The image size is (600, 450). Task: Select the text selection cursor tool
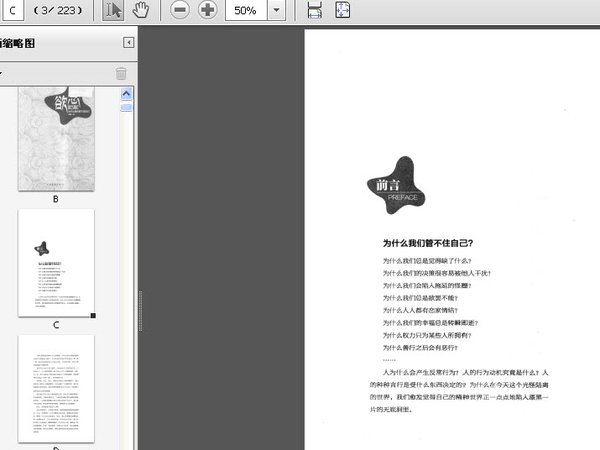click(x=113, y=11)
